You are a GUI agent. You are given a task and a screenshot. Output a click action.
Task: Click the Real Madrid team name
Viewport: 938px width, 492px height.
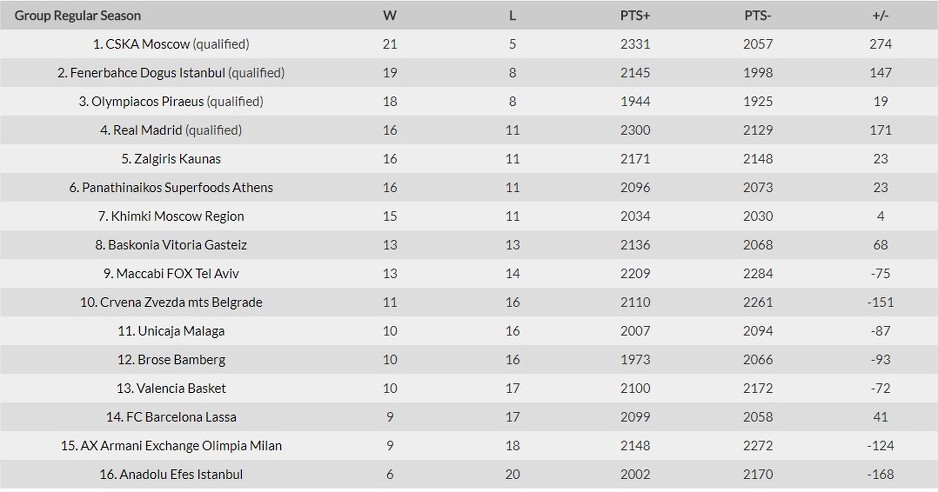tap(148, 130)
